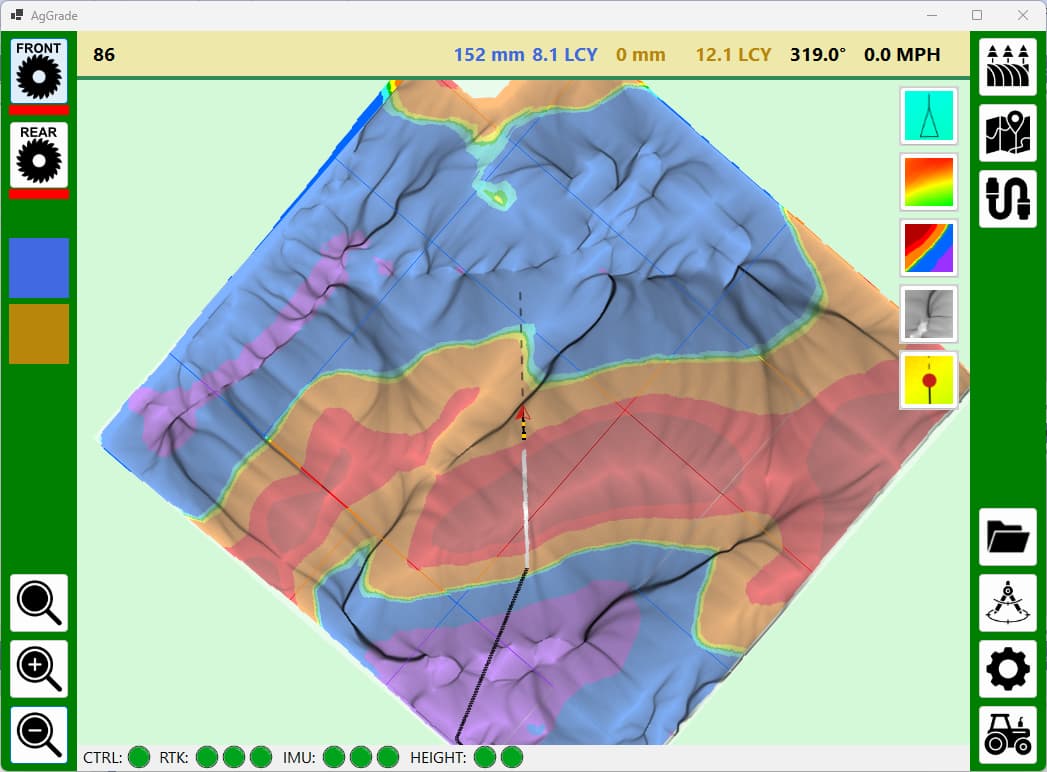Image resolution: width=1047 pixels, height=772 pixels.
Task: Click the map location pin icon
Action: 1007,133
